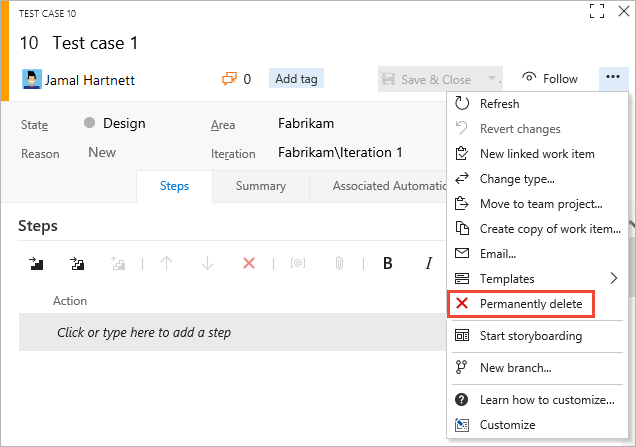Click the attachment paperclip icon
Viewport: 636px width, 447px height.
tap(339, 264)
